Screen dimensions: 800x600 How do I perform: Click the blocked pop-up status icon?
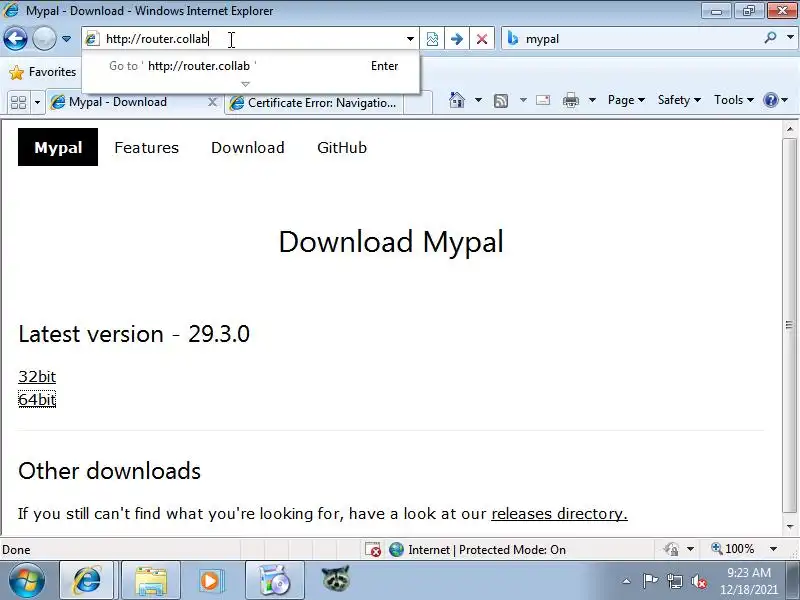pos(373,549)
